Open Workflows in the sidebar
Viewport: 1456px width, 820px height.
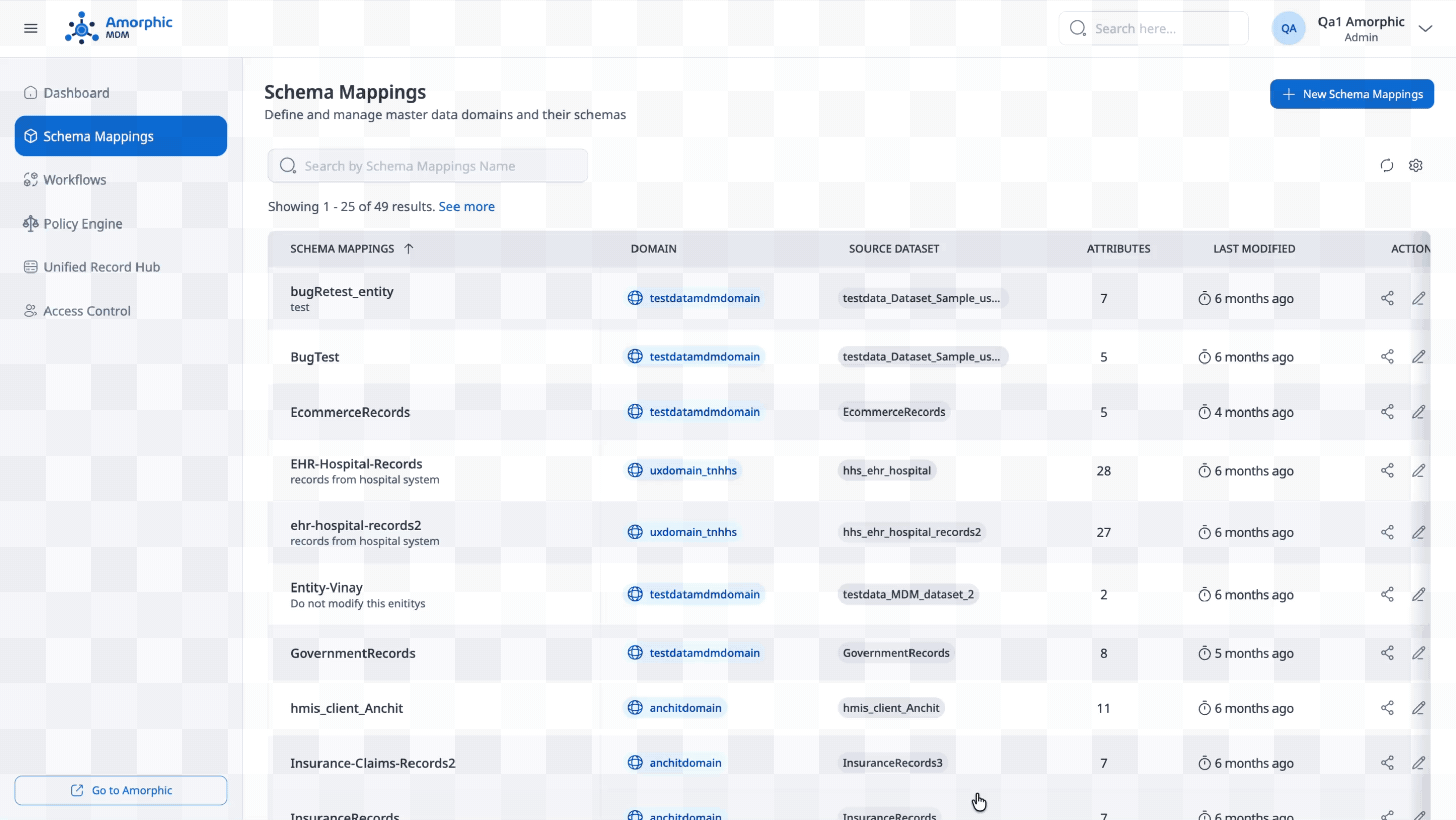click(121, 179)
